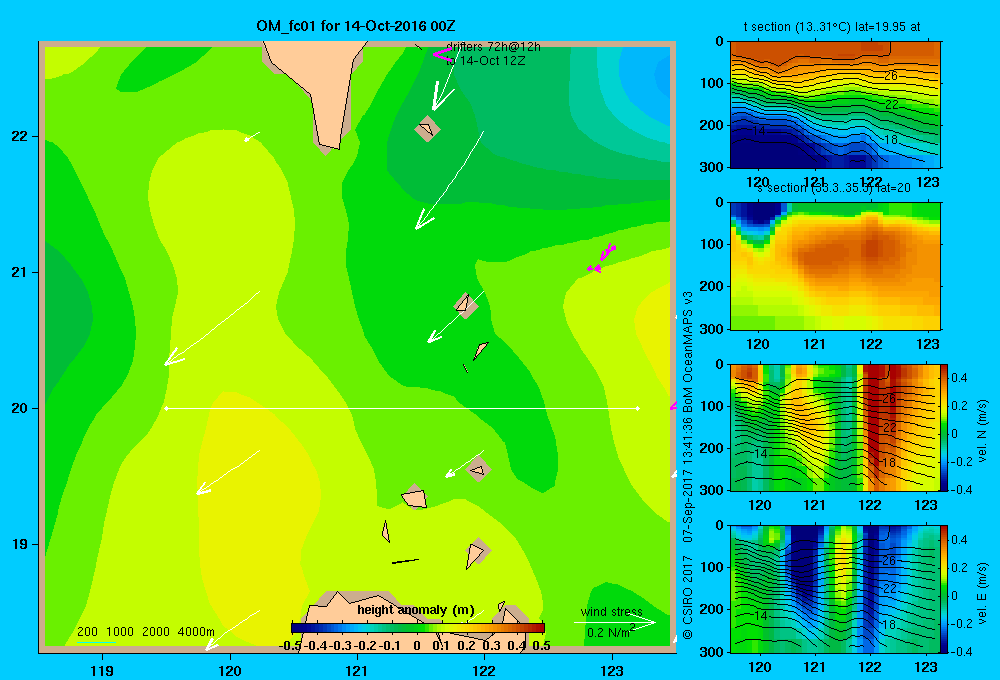This screenshot has width=1000, height=680.
Task: Click the wind stress reference arrow in legend
Action: [614, 622]
